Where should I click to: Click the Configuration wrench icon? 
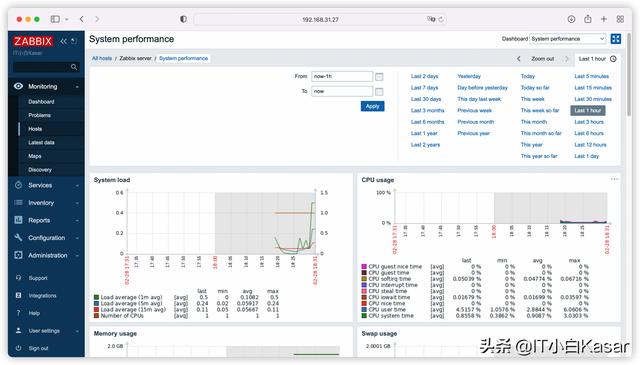tap(18, 238)
